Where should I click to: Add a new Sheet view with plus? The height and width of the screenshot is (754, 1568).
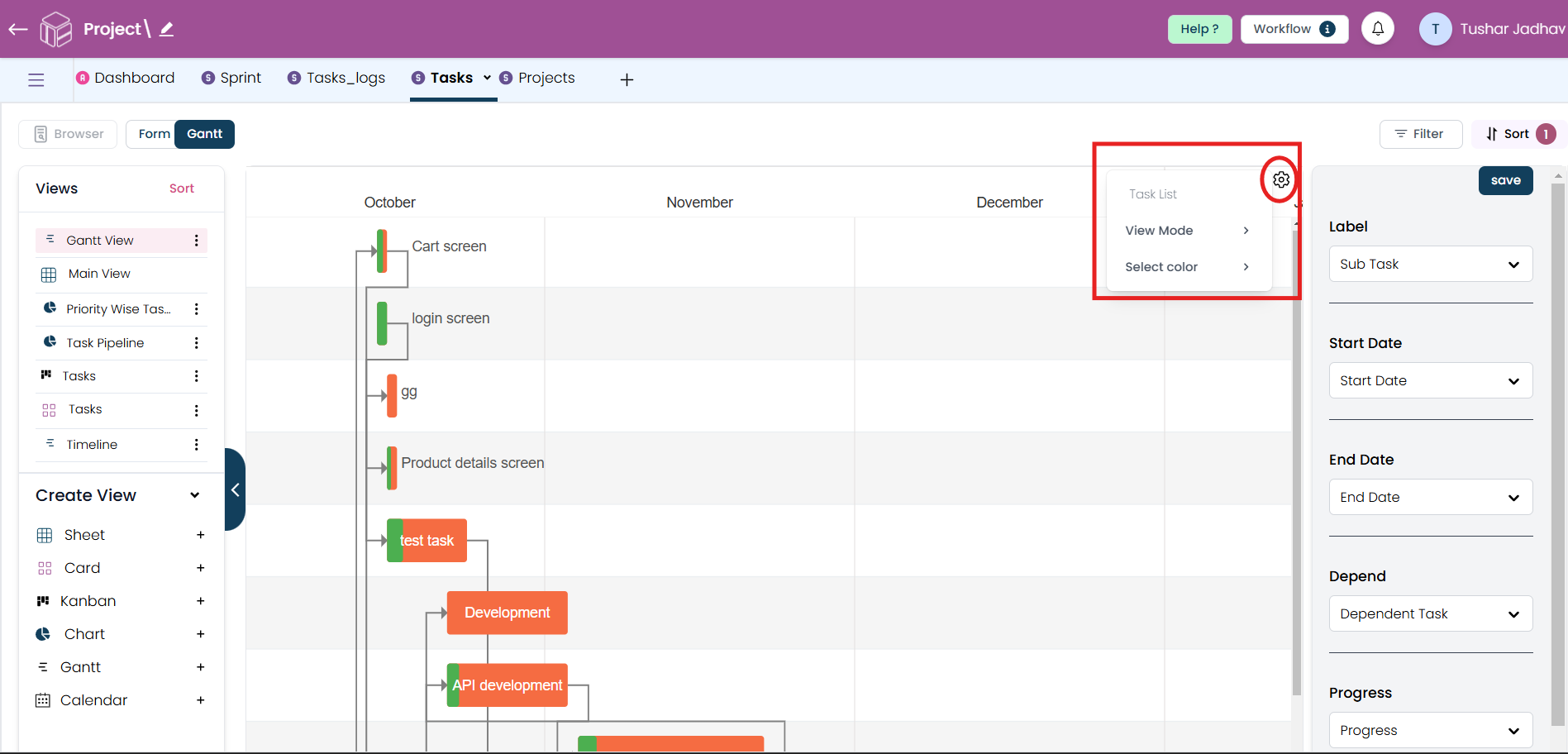(200, 535)
